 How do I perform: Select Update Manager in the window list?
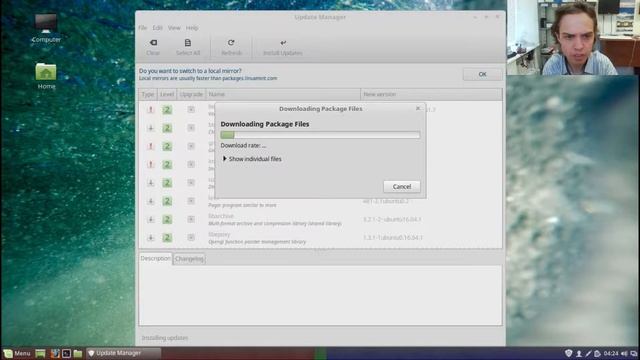click(123, 353)
